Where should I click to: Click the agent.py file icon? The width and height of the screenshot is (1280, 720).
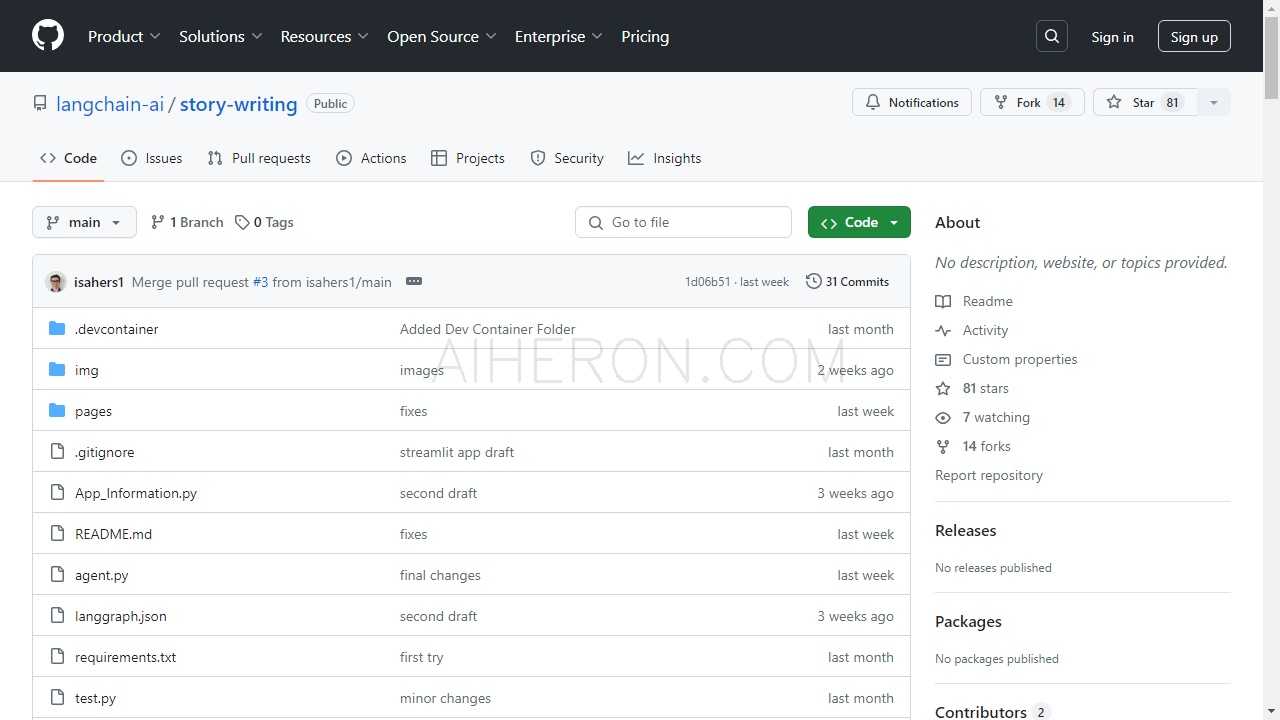(x=57, y=575)
